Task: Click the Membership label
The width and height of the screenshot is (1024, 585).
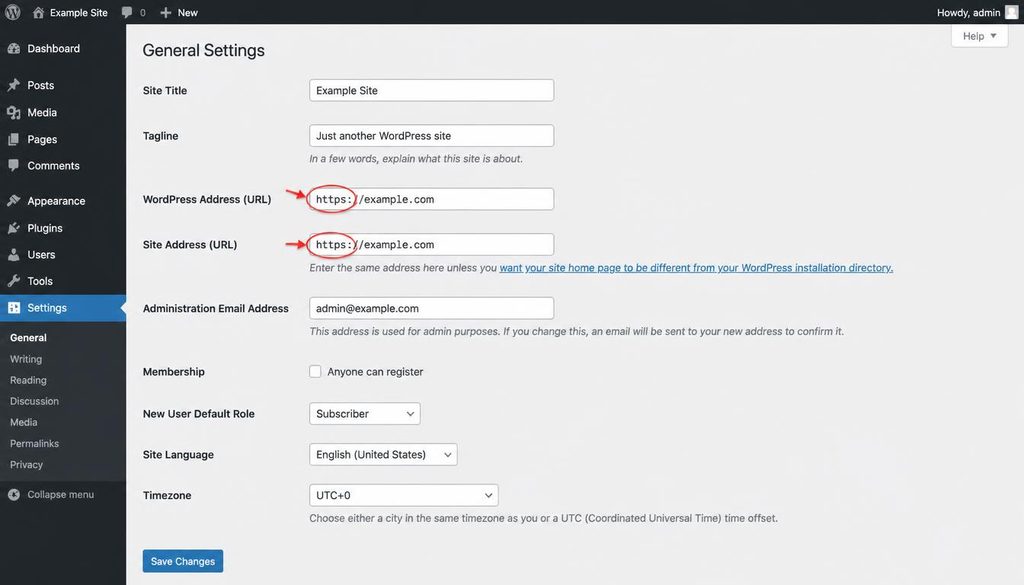Action: click(x=174, y=372)
